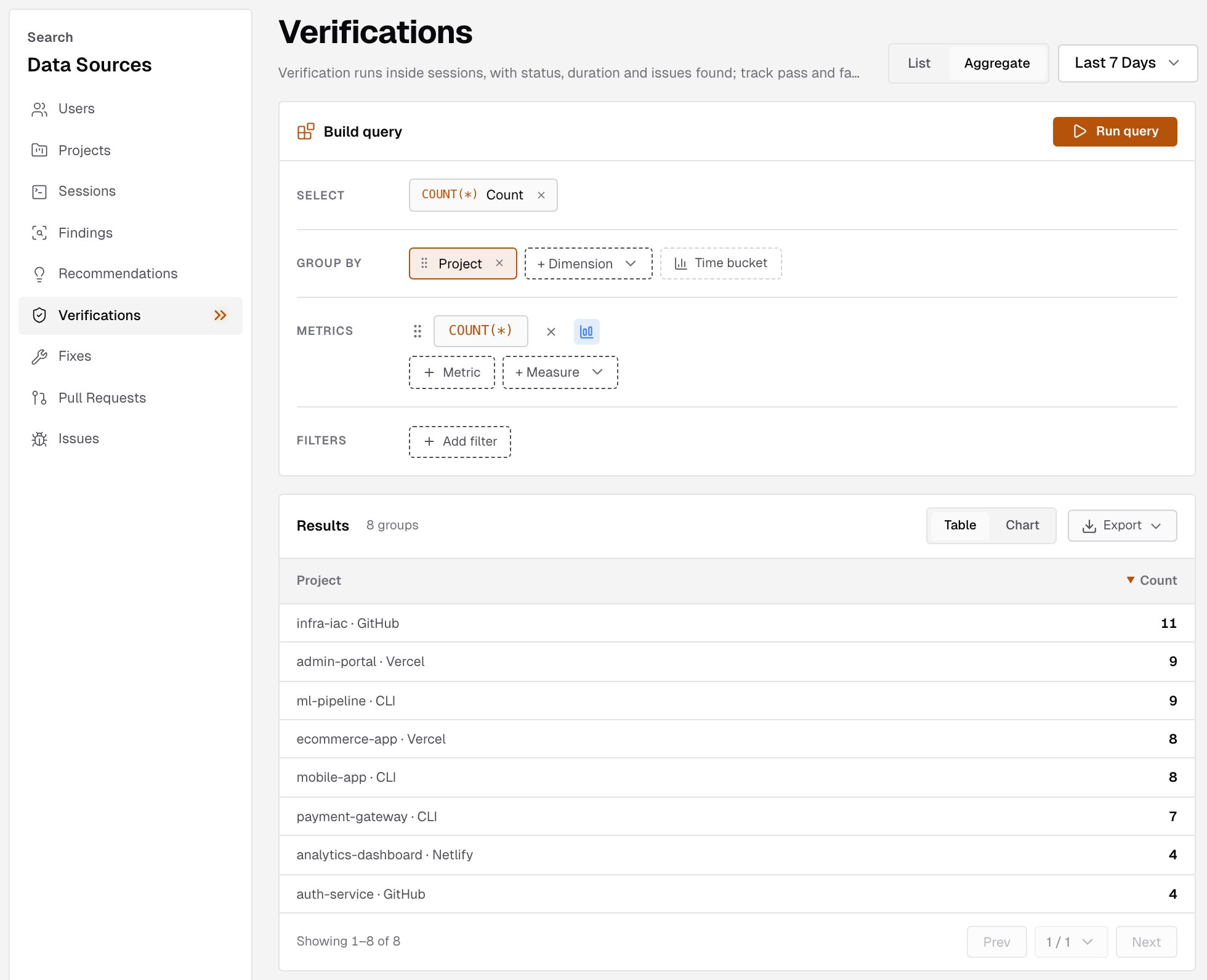Select the analytics-dashboard · Netlify row

tap(737, 855)
